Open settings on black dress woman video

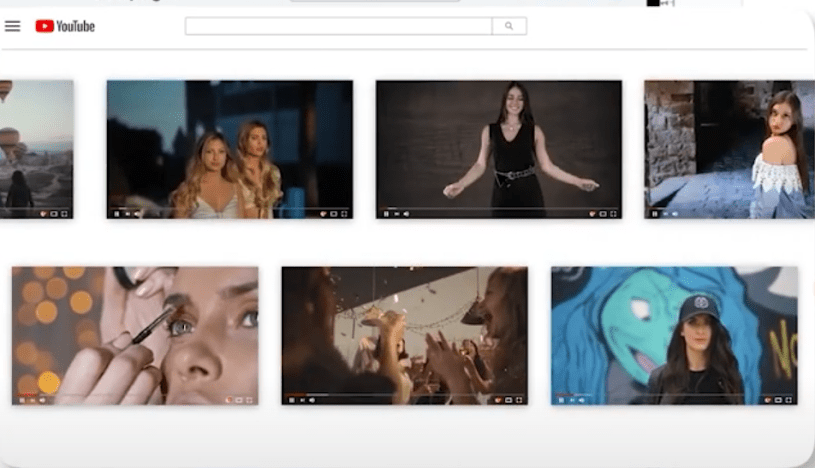[592, 214]
